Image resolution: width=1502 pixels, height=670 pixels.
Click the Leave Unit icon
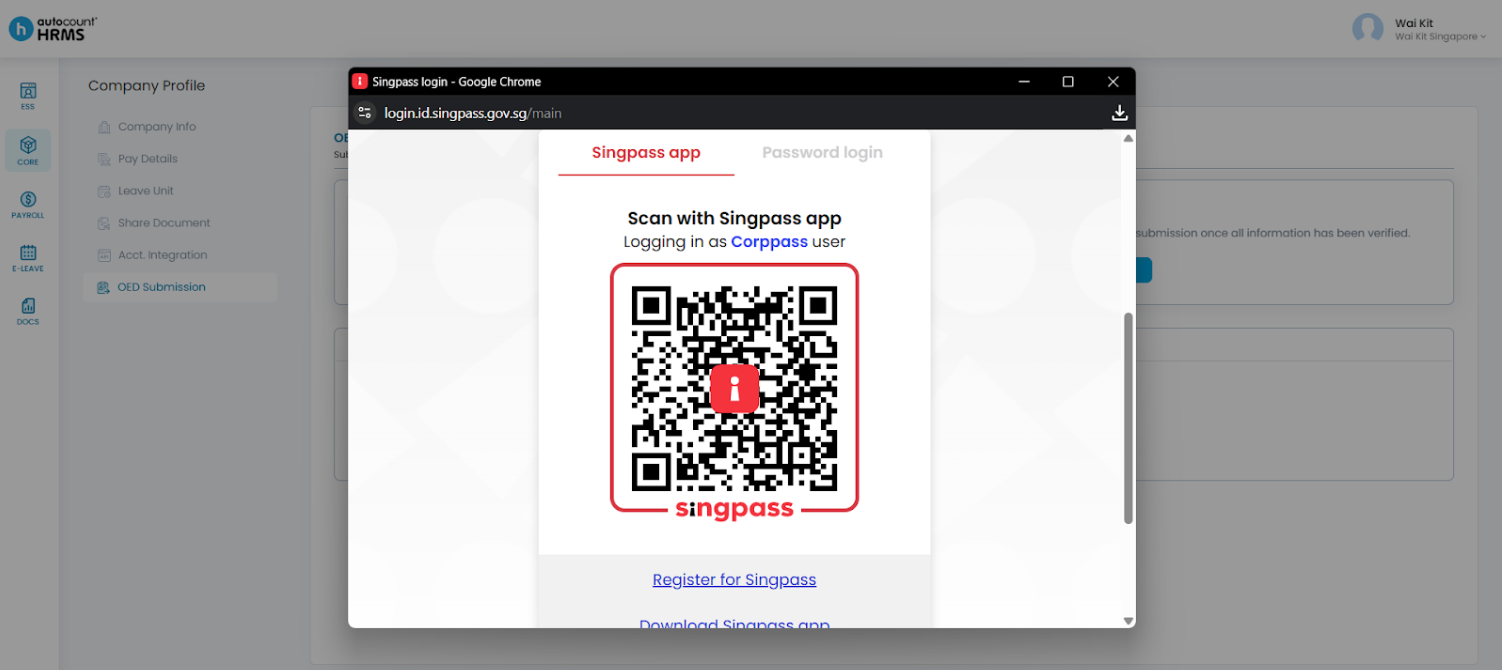click(x=104, y=191)
